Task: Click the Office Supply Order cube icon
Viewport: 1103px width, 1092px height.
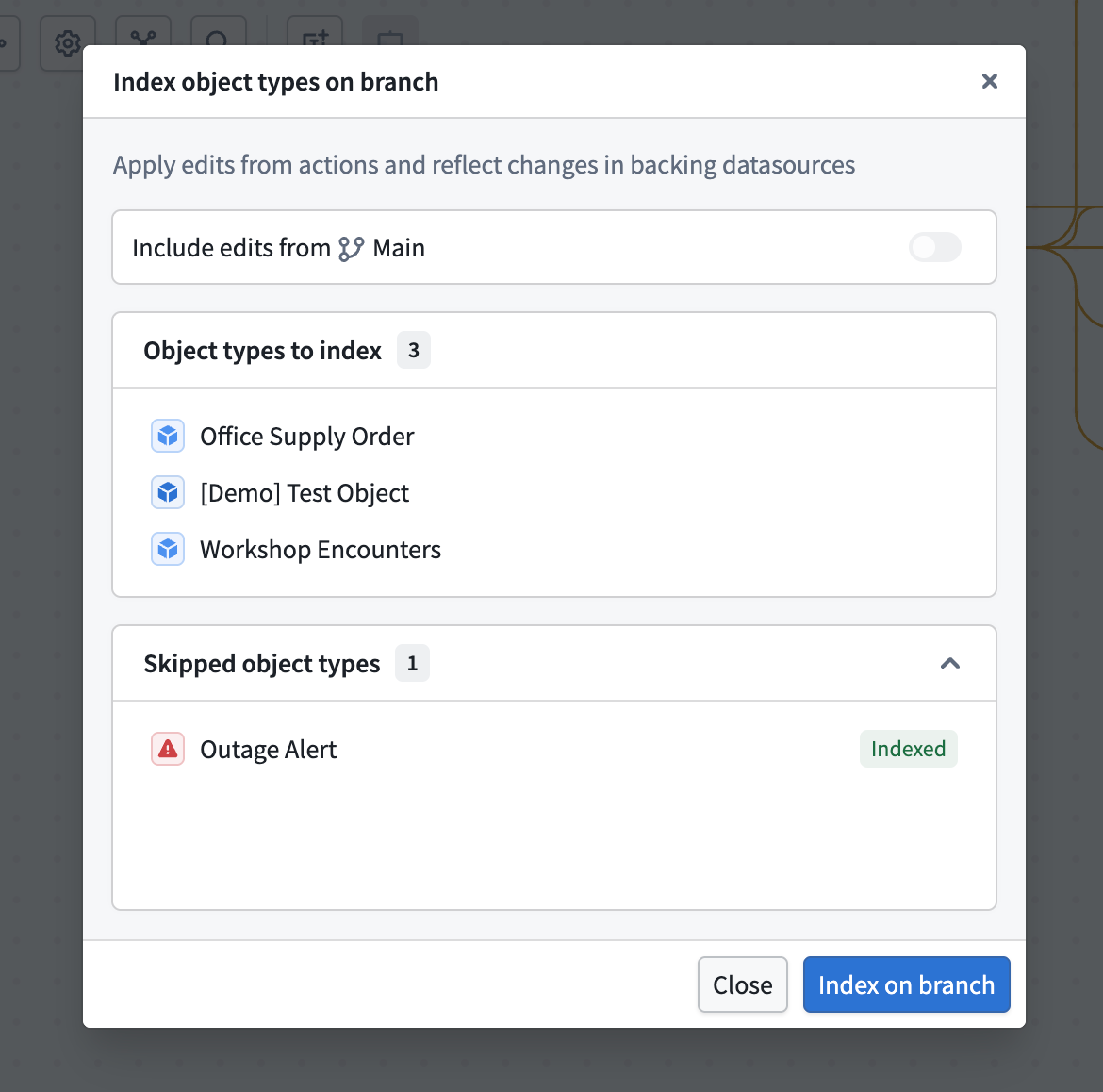Action: point(168,437)
